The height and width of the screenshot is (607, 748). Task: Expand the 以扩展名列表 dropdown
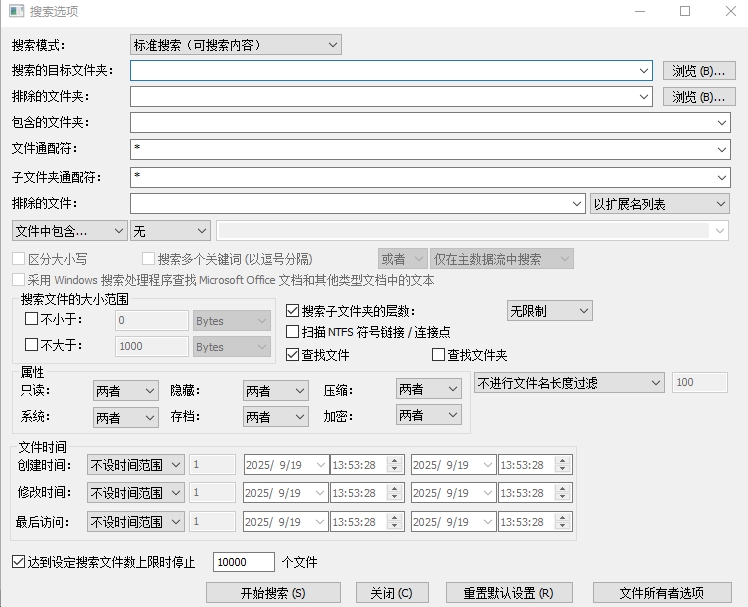tap(660, 204)
